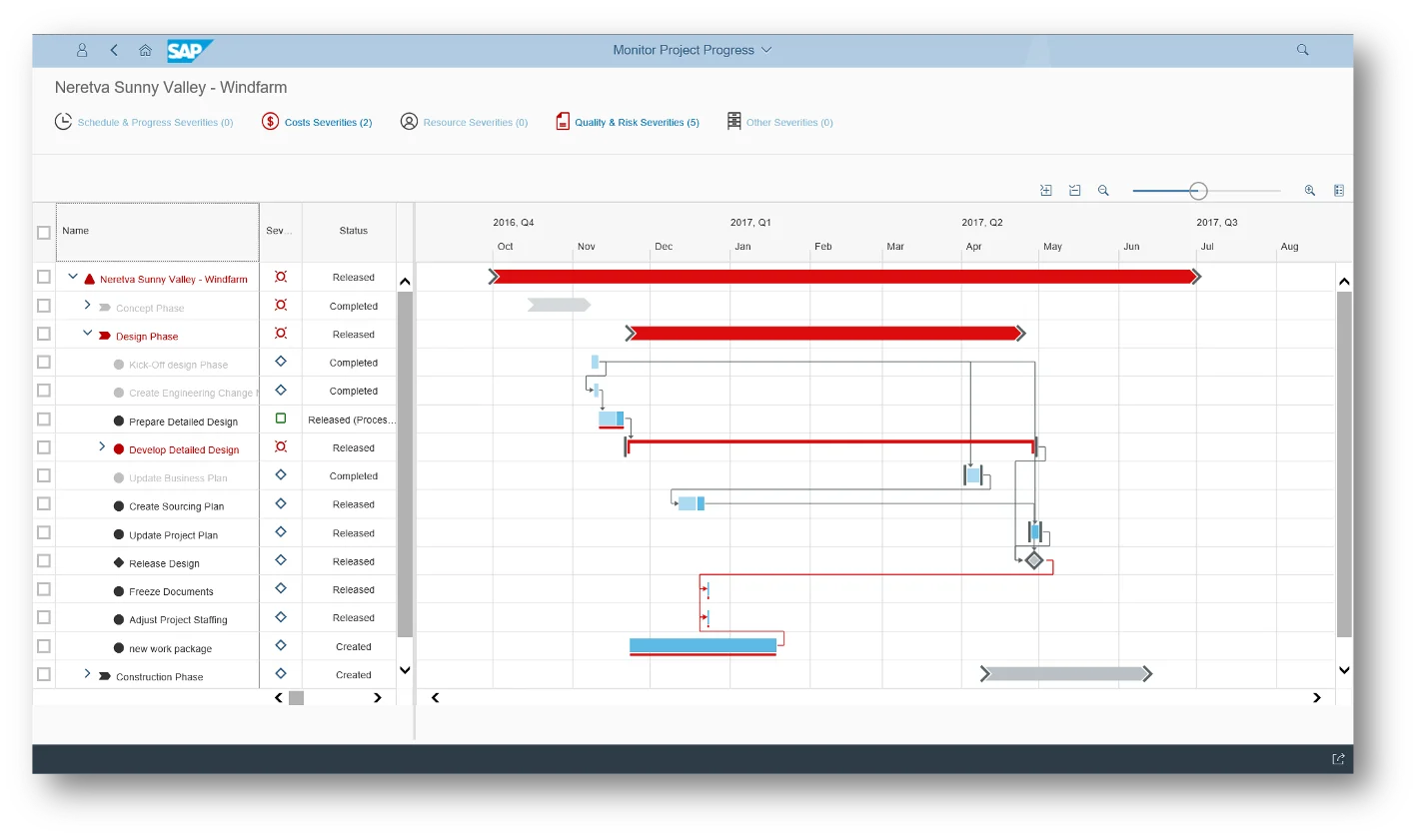Click diamond severity icon for Create Sourcing Plan
1419x840 pixels.
tap(281, 503)
